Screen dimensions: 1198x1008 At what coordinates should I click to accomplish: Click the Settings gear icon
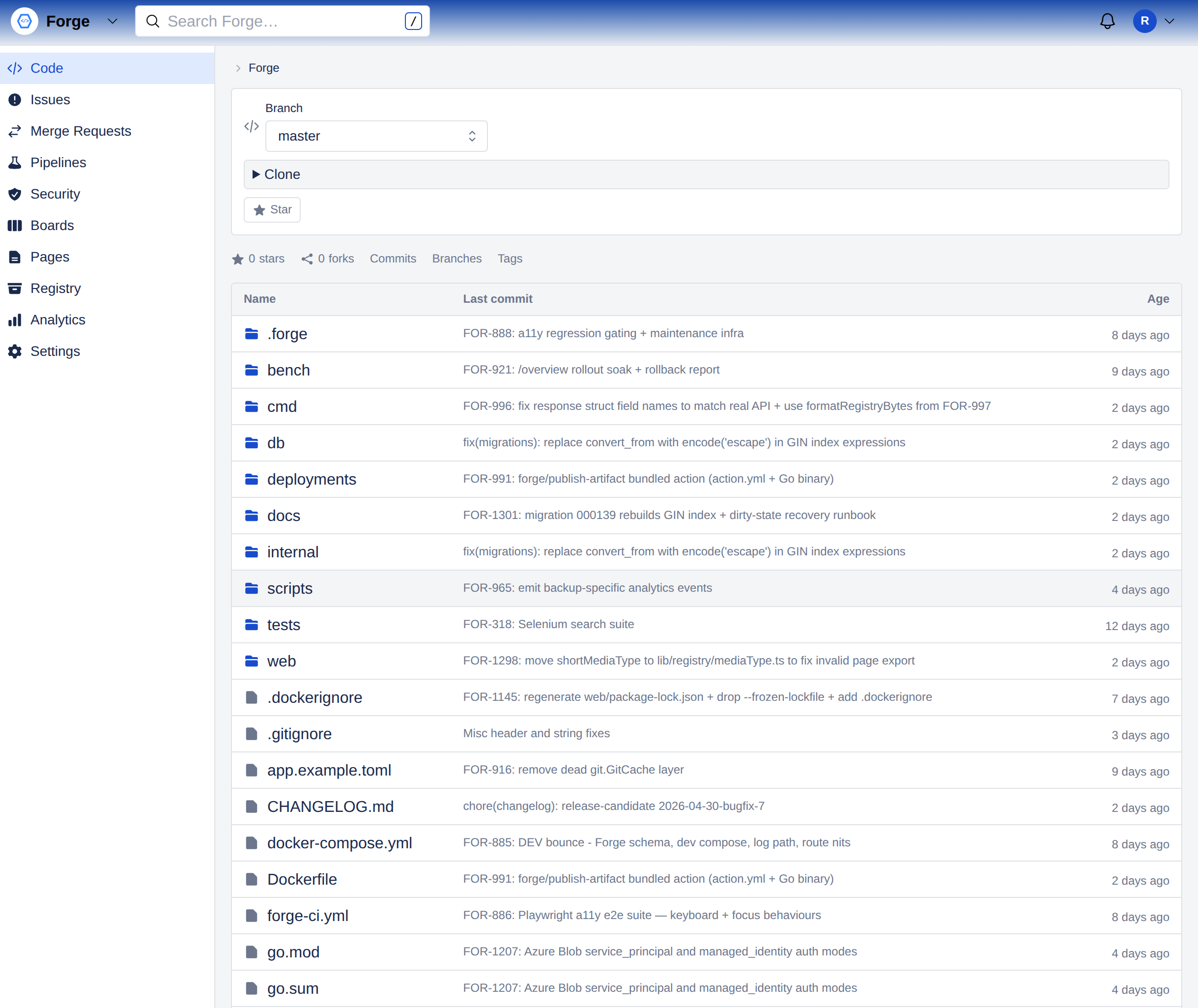pyautogui.click(x=15, y=351)
